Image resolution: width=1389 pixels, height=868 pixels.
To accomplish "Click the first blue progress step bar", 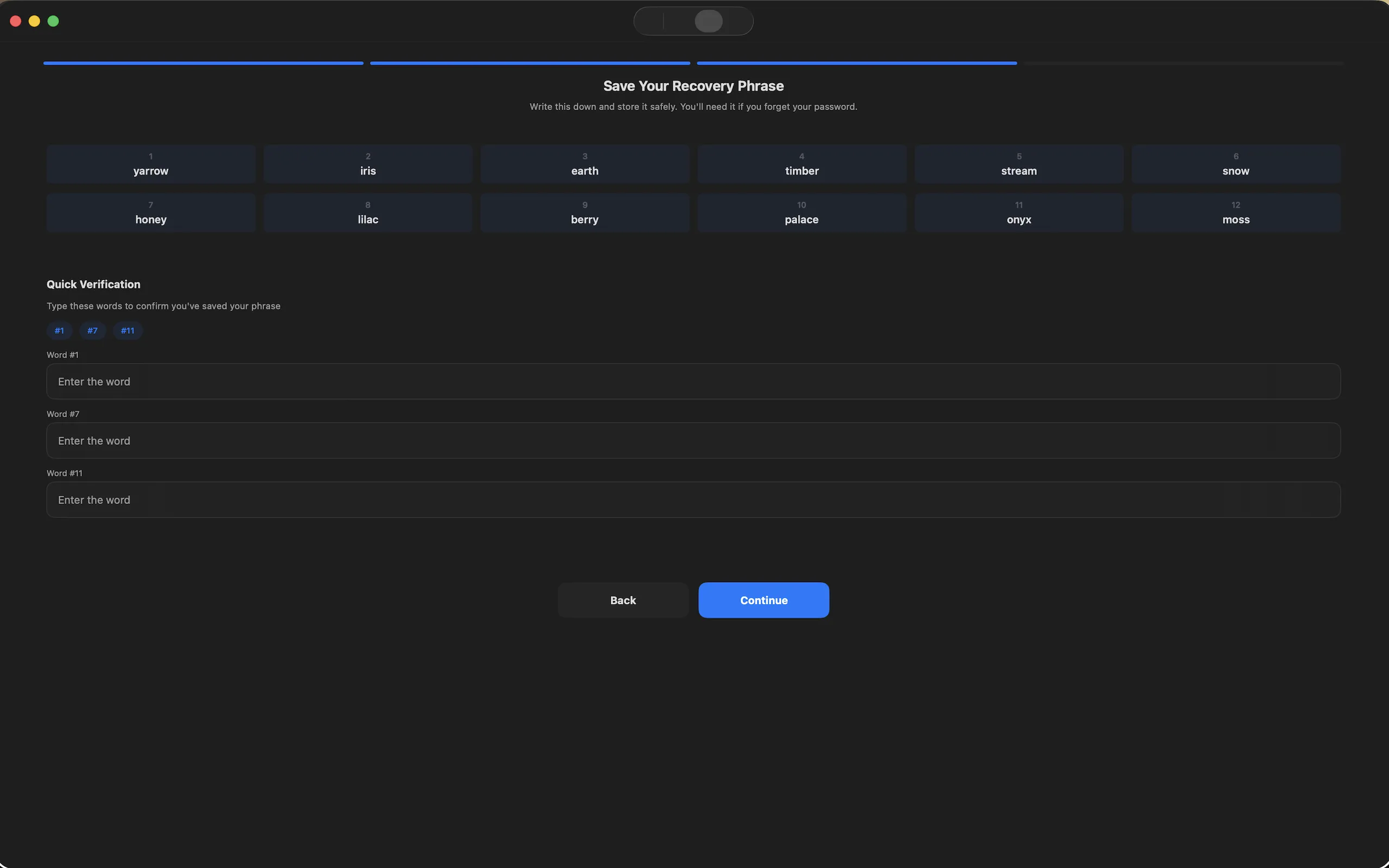I will [x=203, y=63].
